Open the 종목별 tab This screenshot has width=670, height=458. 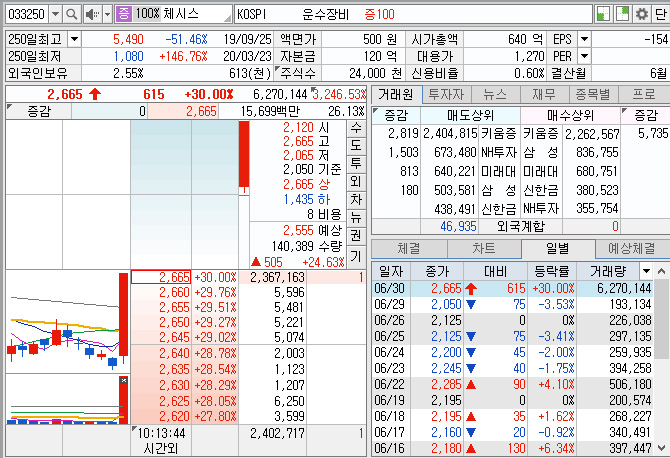[593, 94]
